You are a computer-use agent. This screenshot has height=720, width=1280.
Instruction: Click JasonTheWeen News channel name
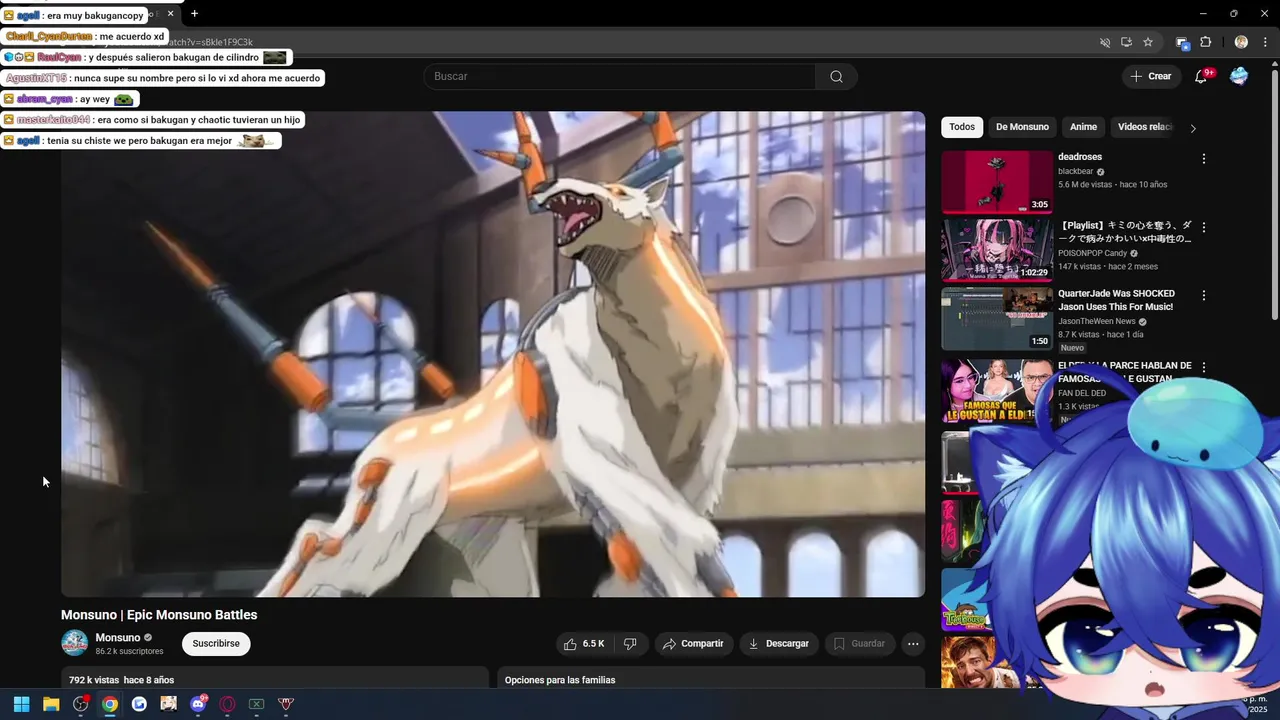(x=1096, y=321)
